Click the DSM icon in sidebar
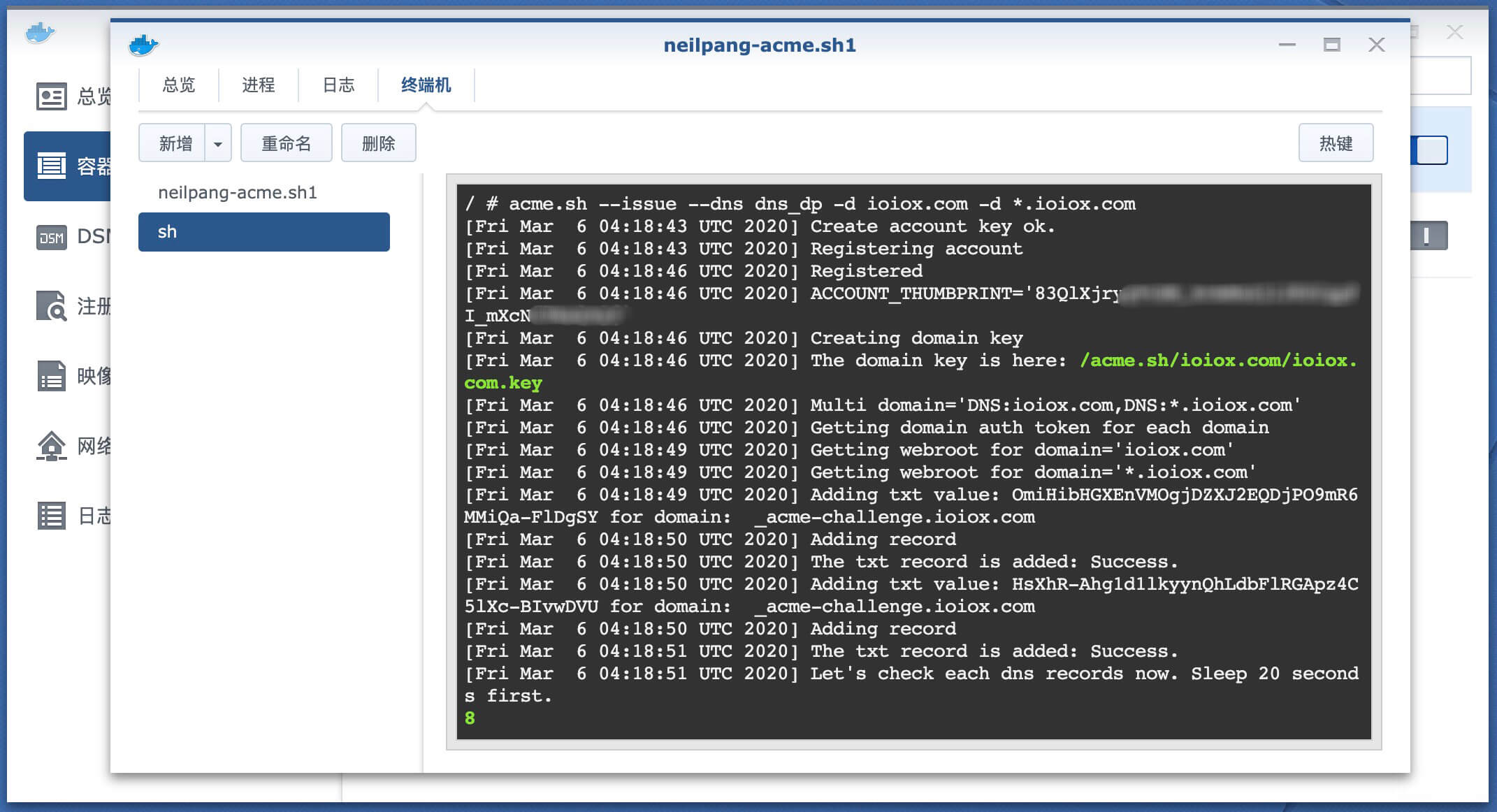The height and width of the screenshot is (812, 1497). pos(51,238)
